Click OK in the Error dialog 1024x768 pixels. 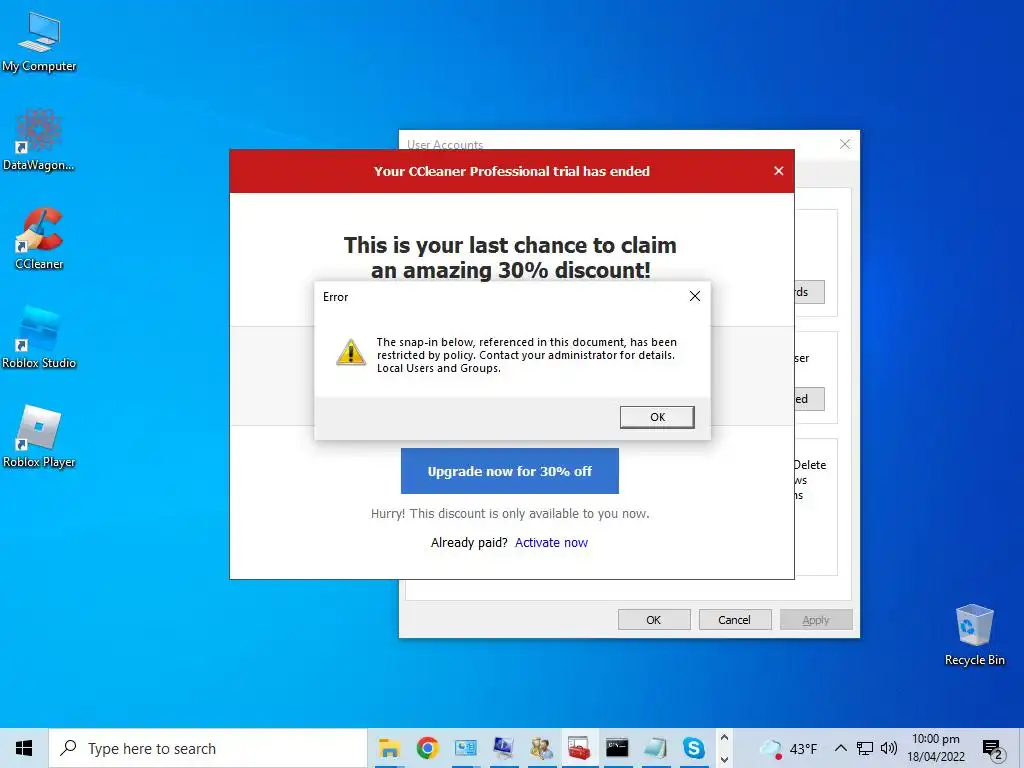[657, 417]
